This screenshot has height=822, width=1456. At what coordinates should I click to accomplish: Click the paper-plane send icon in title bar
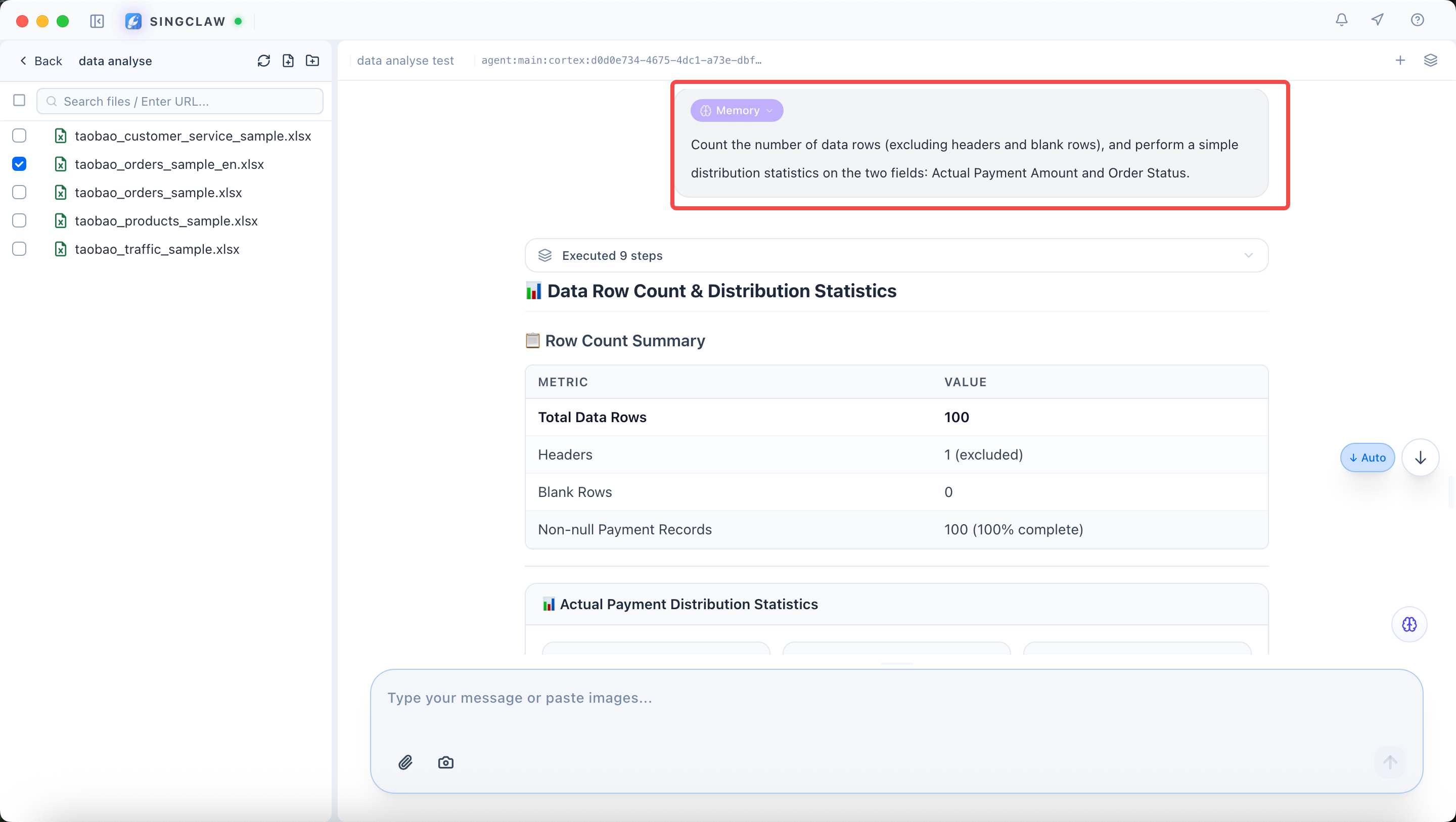[x=1378, y=20]
